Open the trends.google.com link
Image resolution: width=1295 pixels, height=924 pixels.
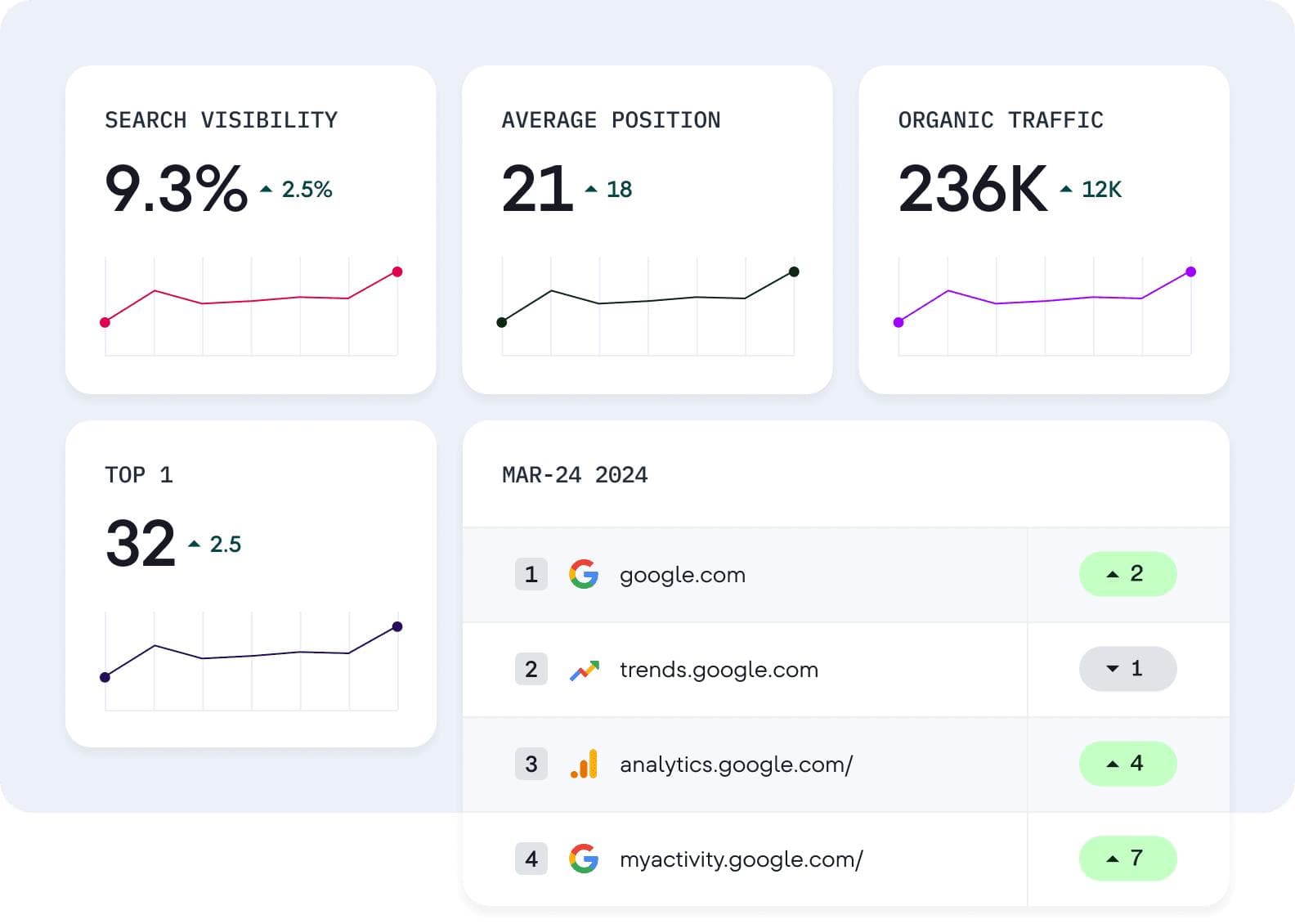tap(719, 670)
